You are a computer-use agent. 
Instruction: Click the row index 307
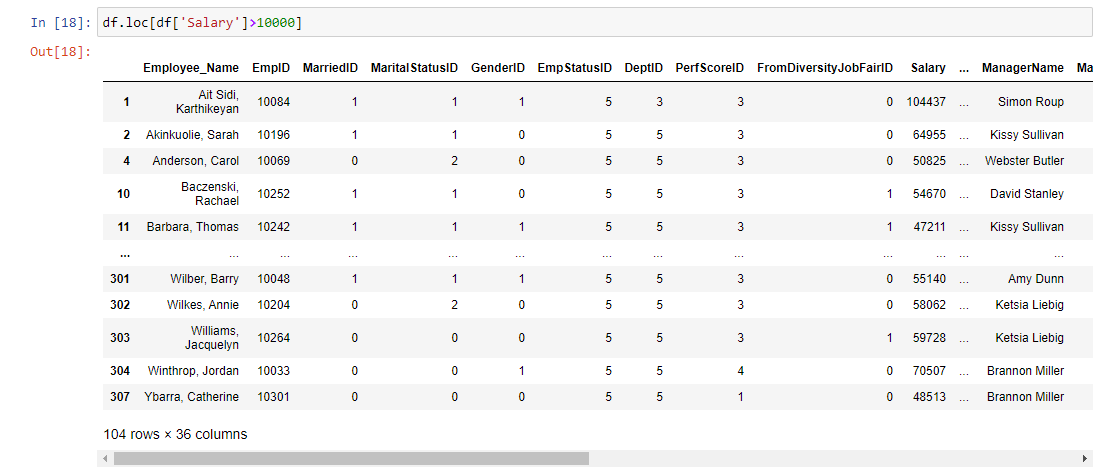(x=120, y=397)
